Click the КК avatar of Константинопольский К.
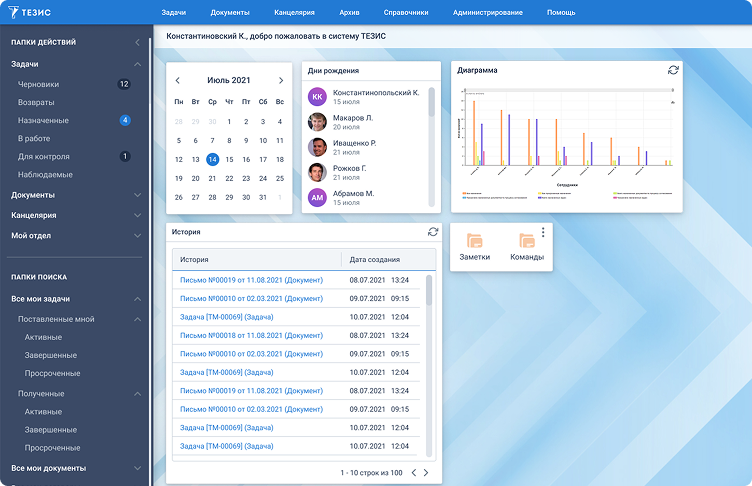The image size is (752, 486). [x=317, y=96]
